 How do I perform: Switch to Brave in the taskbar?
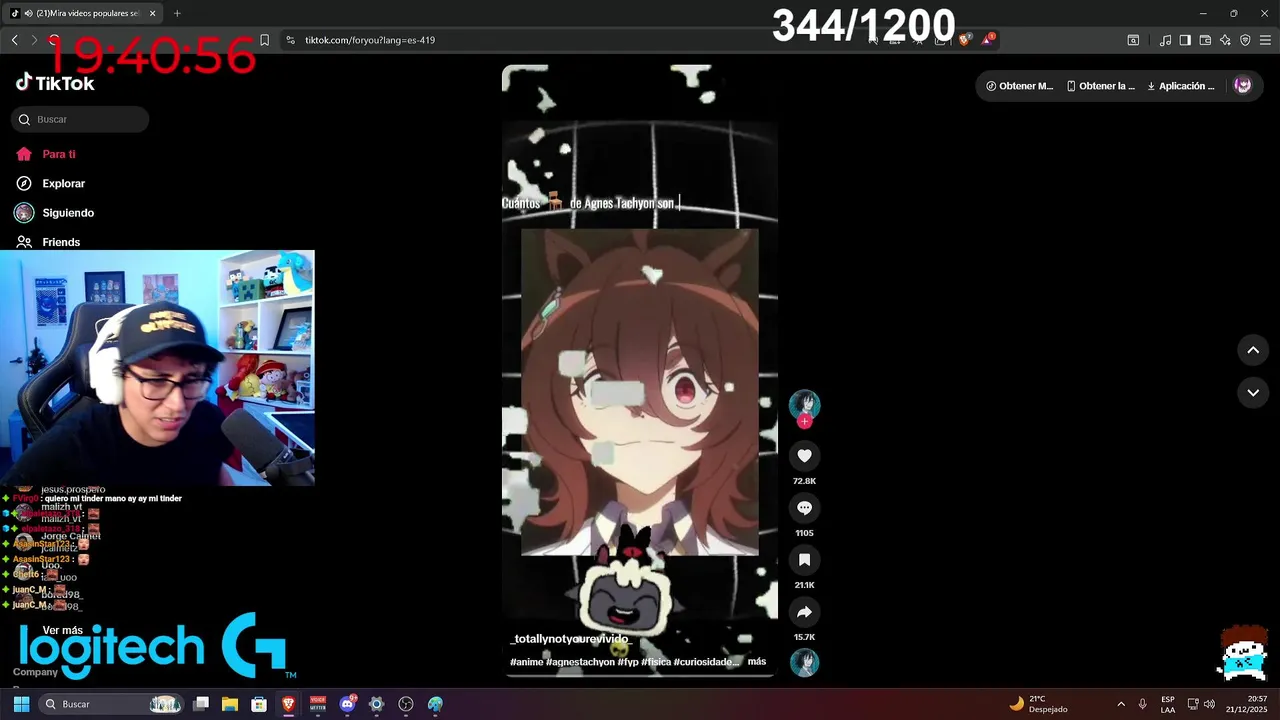coord(289,704)
